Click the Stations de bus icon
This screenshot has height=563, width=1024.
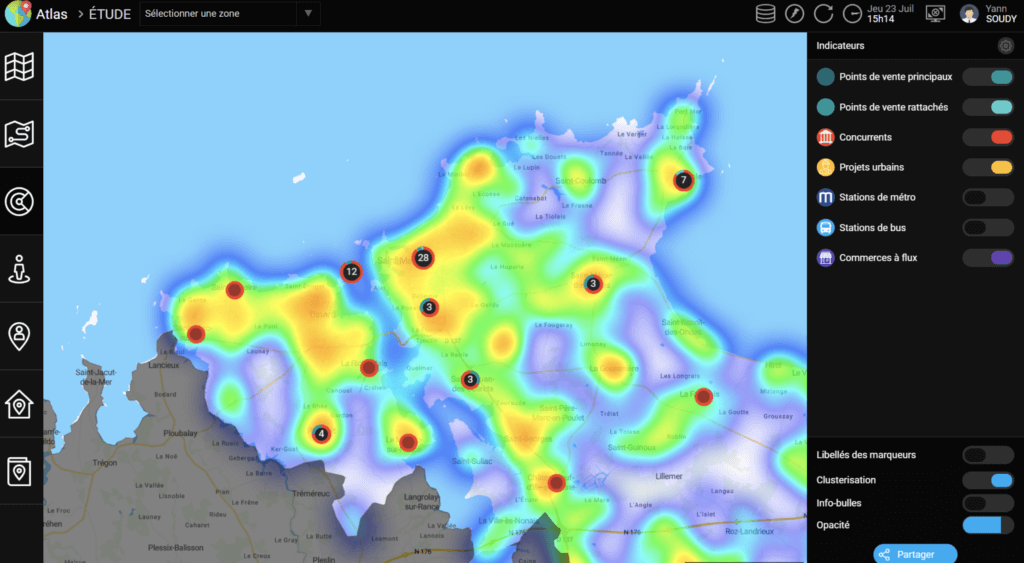coord(825,227)
